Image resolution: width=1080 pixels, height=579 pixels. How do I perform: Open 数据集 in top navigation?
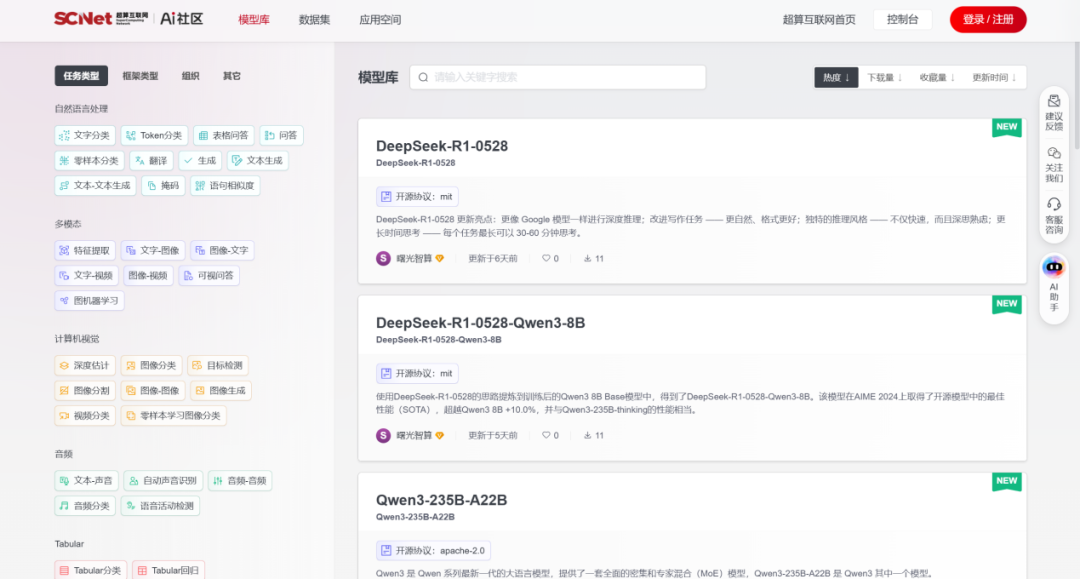(314, 20)
